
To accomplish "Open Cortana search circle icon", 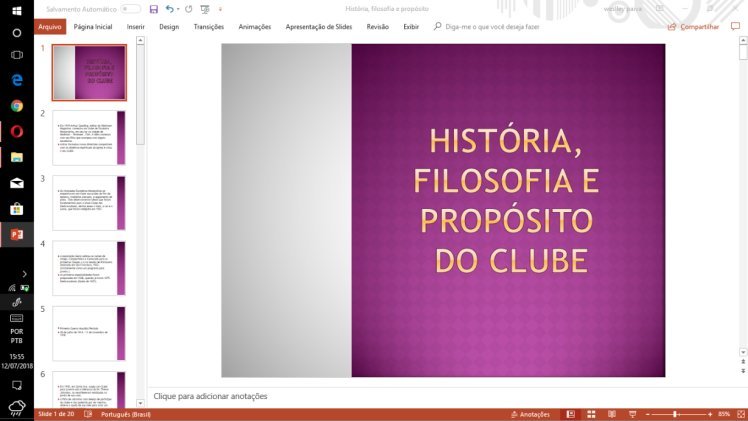I will click(x=17, y=33).
